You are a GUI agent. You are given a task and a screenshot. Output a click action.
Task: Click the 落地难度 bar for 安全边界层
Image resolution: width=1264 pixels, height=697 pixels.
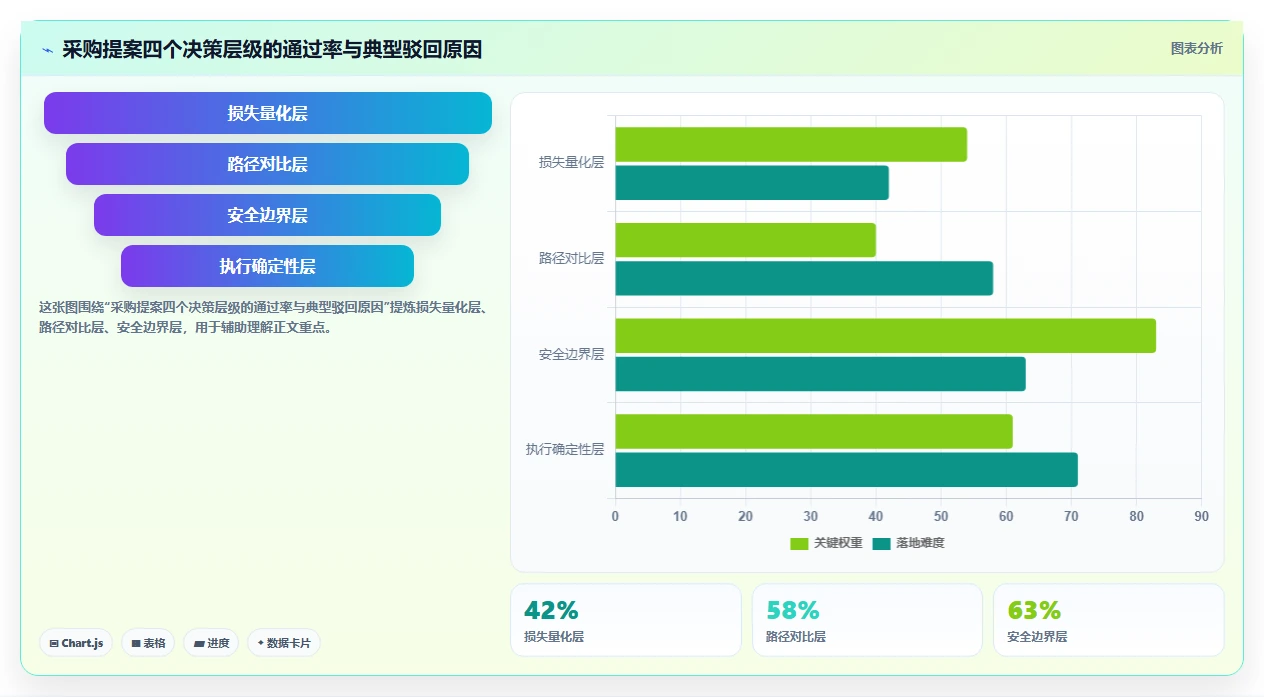820,374
